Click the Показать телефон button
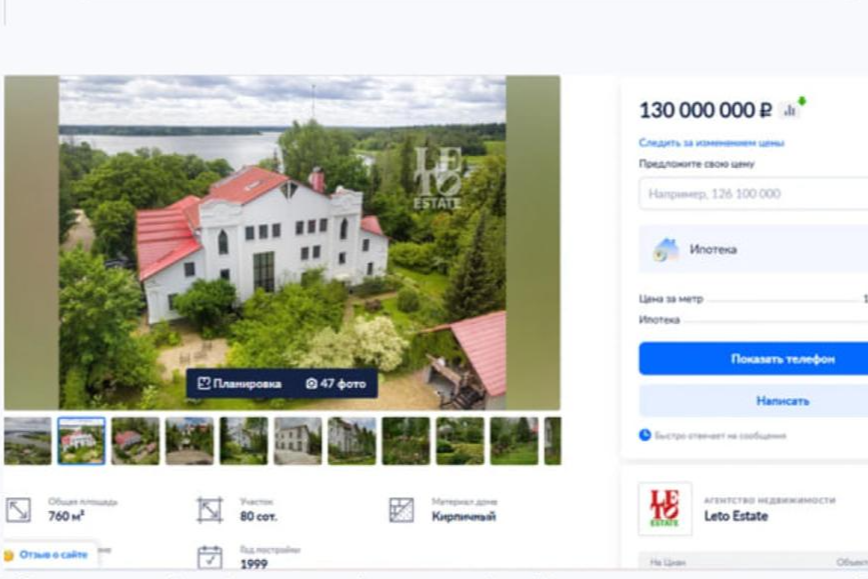This screenshot has width=868, height=579. [753, 359]
